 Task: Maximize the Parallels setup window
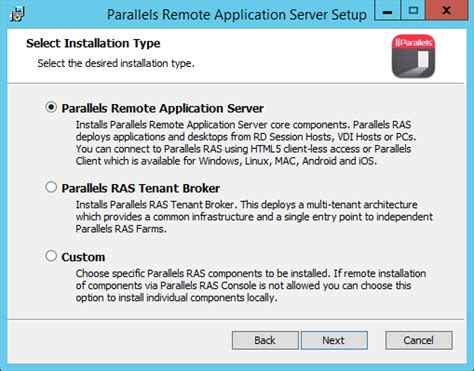coord(413,11)
